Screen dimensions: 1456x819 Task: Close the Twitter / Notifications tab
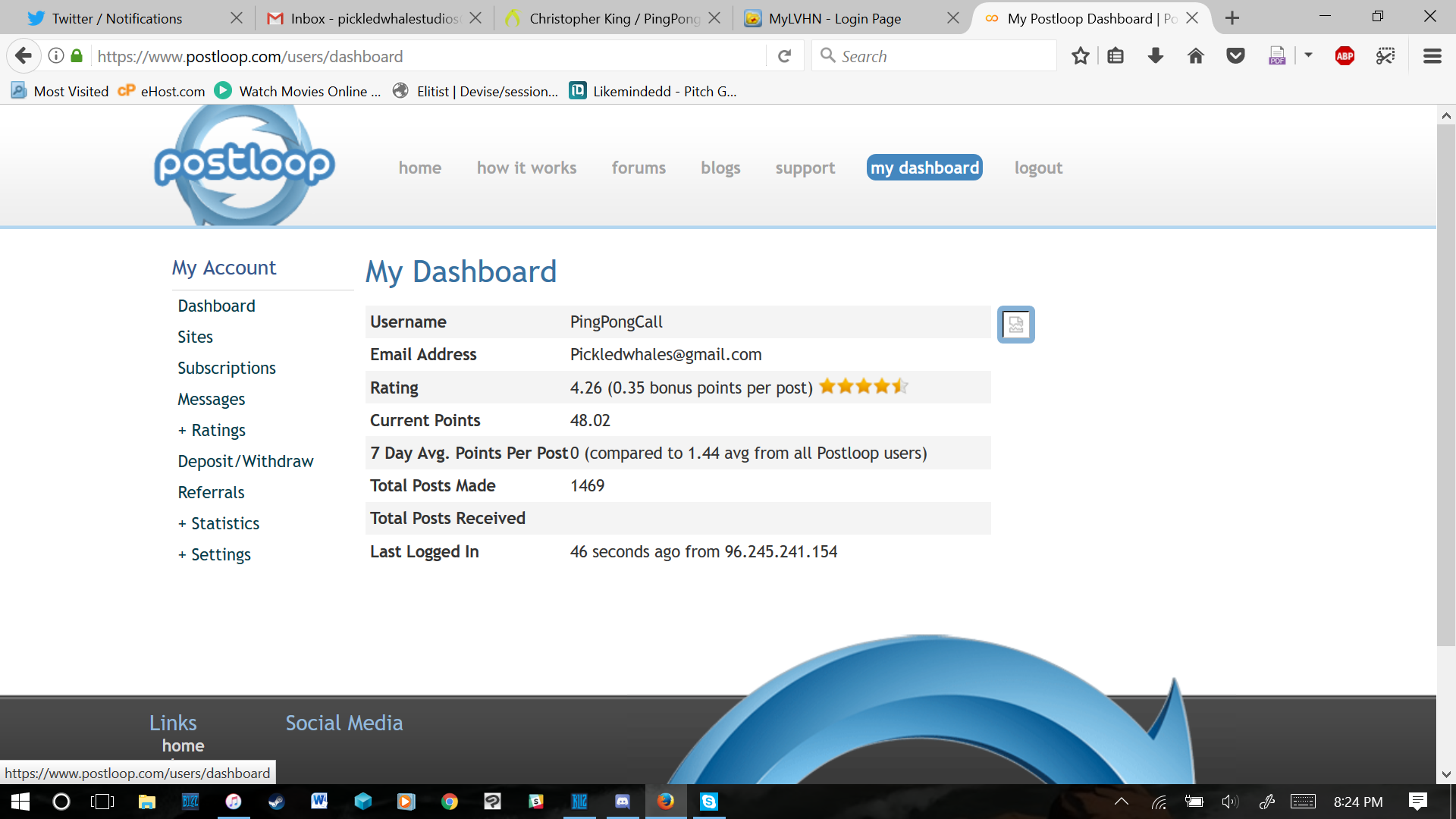[237, 18]
